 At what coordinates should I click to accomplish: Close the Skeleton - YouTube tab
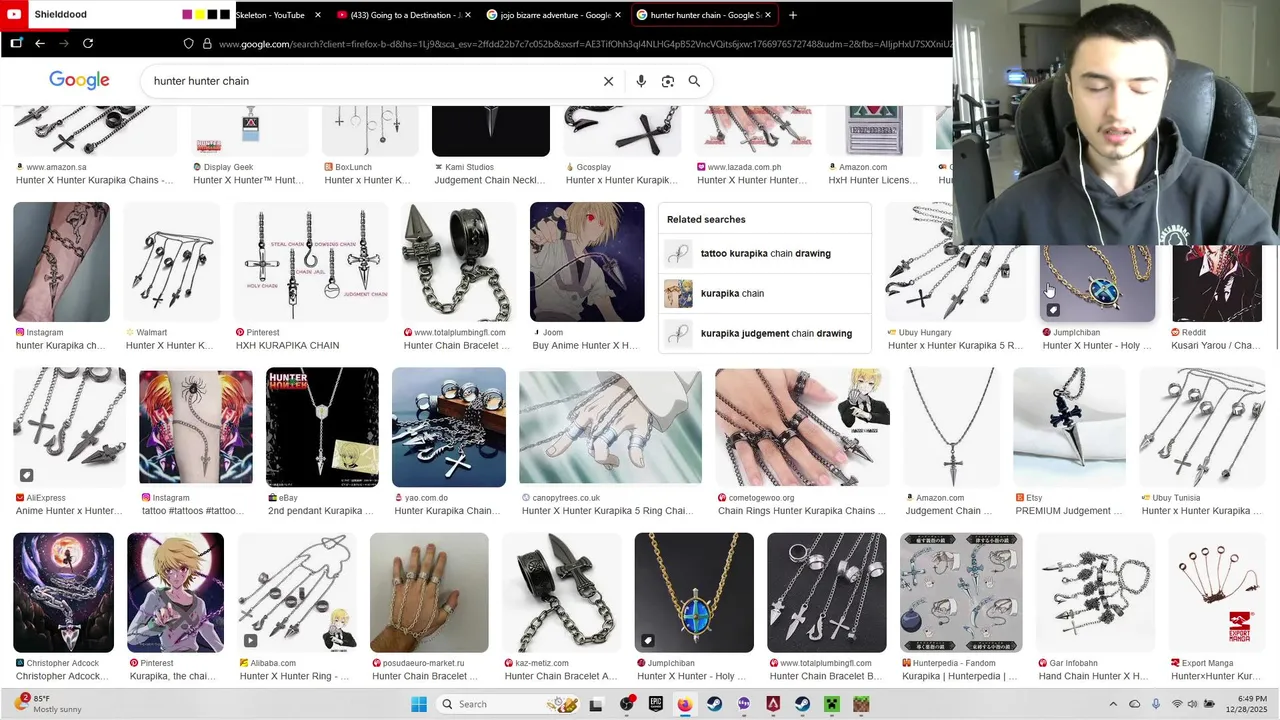(x=318, y=15)
